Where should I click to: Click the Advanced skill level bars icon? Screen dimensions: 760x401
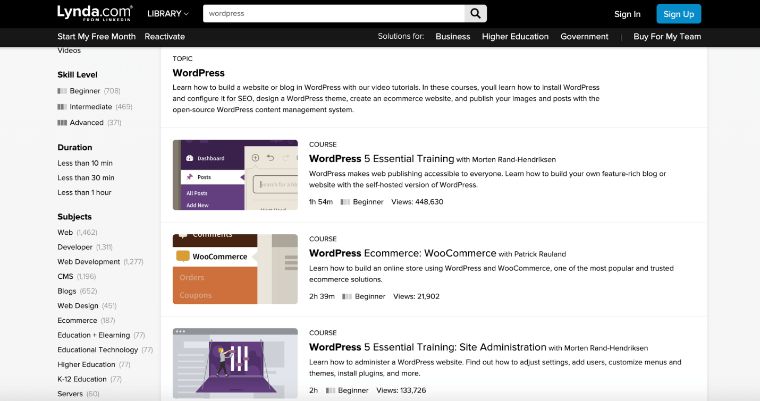coord(62,122)
